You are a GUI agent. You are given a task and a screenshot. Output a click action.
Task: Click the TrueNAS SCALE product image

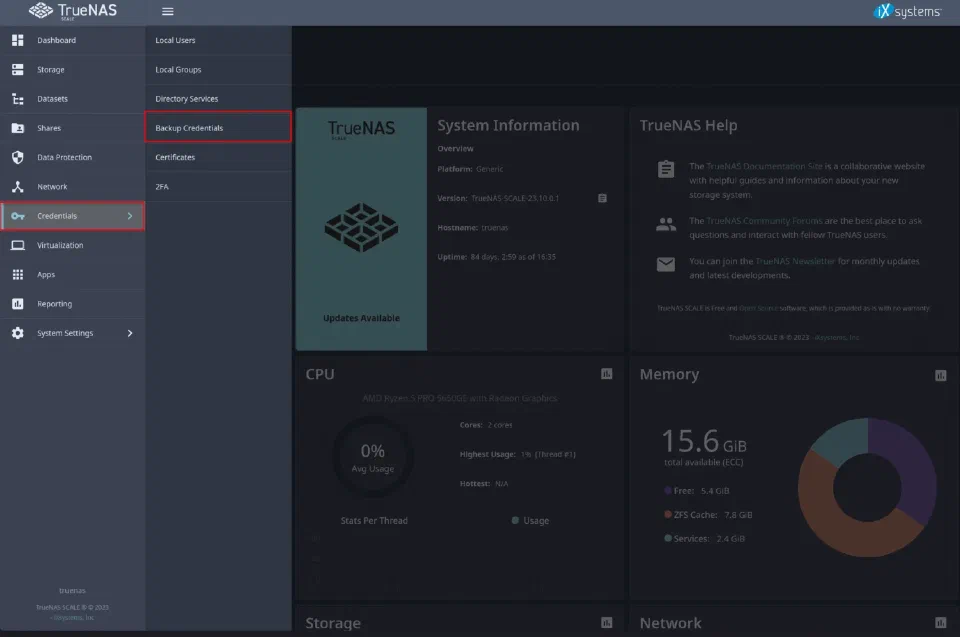[361, 227]
